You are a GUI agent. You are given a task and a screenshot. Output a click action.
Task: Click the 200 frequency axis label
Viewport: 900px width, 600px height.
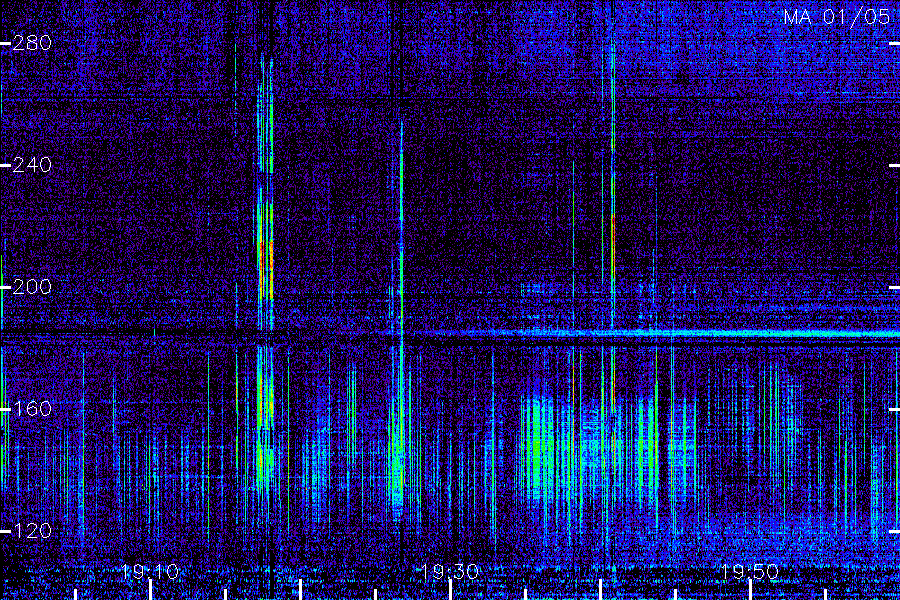[32, 287]
